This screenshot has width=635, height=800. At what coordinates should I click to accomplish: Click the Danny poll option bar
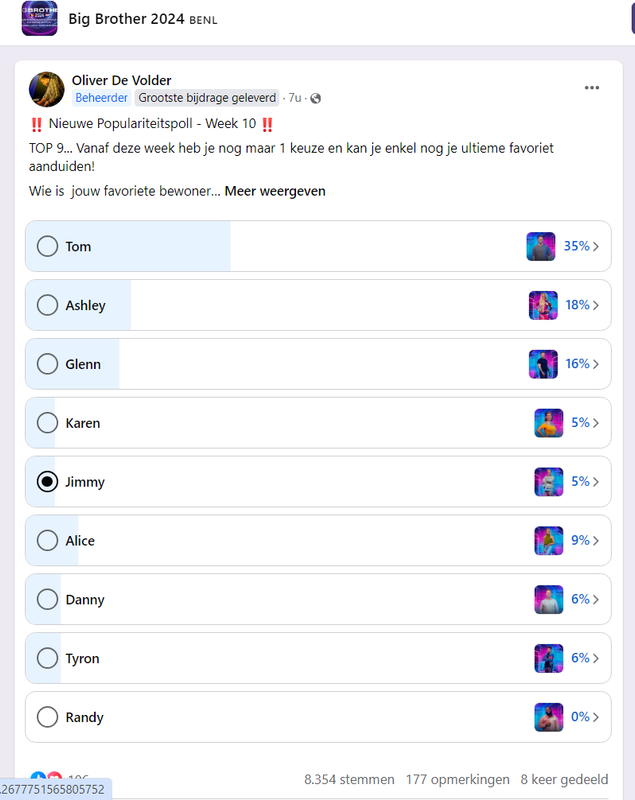318,599
